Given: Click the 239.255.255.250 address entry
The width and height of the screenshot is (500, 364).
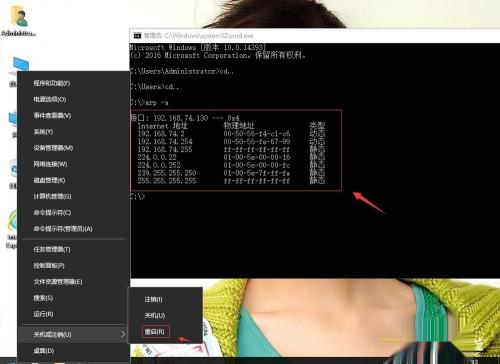Looking at the screenshot, I should point(167,173).
